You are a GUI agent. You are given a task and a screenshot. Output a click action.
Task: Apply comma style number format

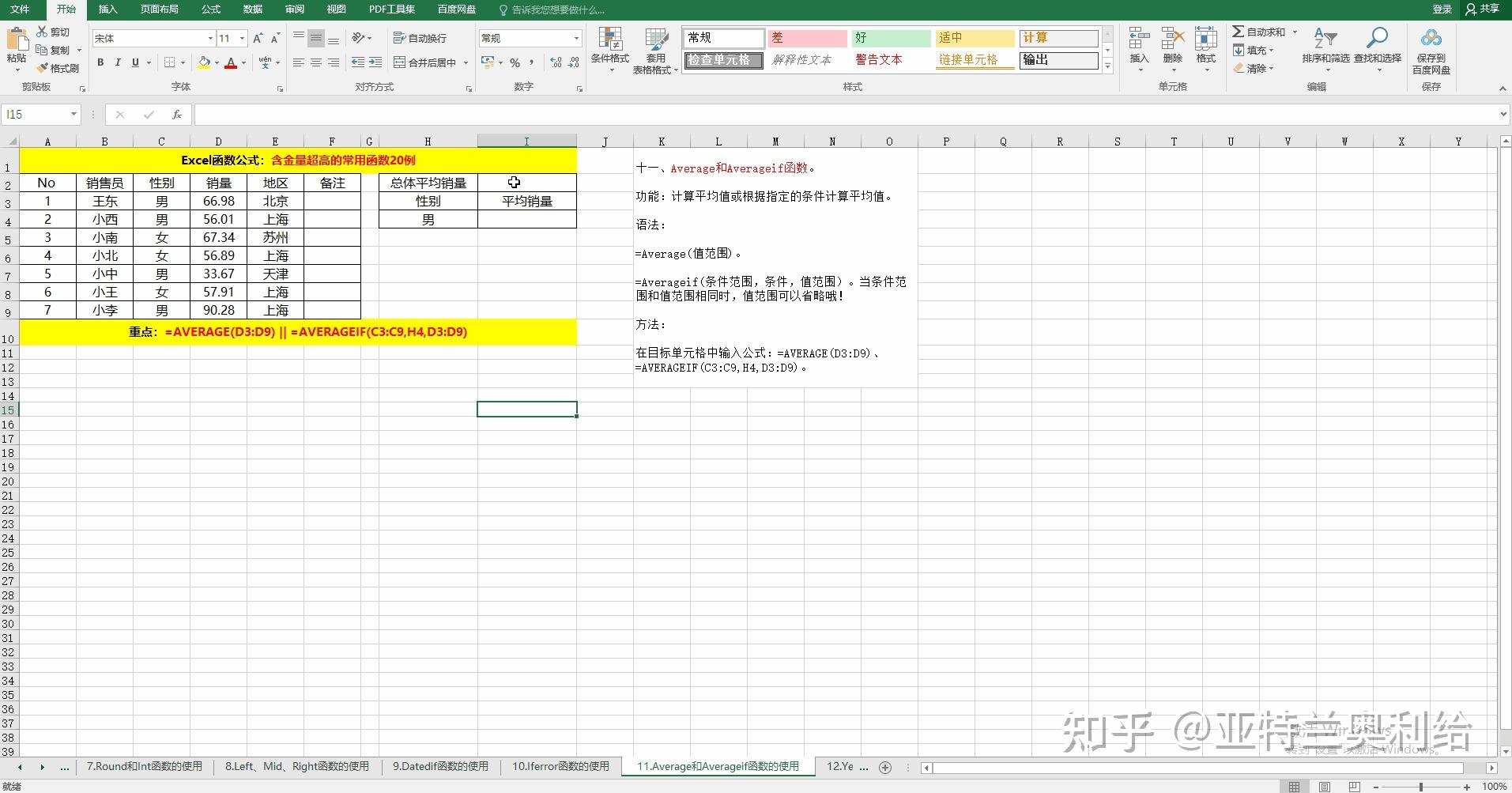tap(532, 62)
